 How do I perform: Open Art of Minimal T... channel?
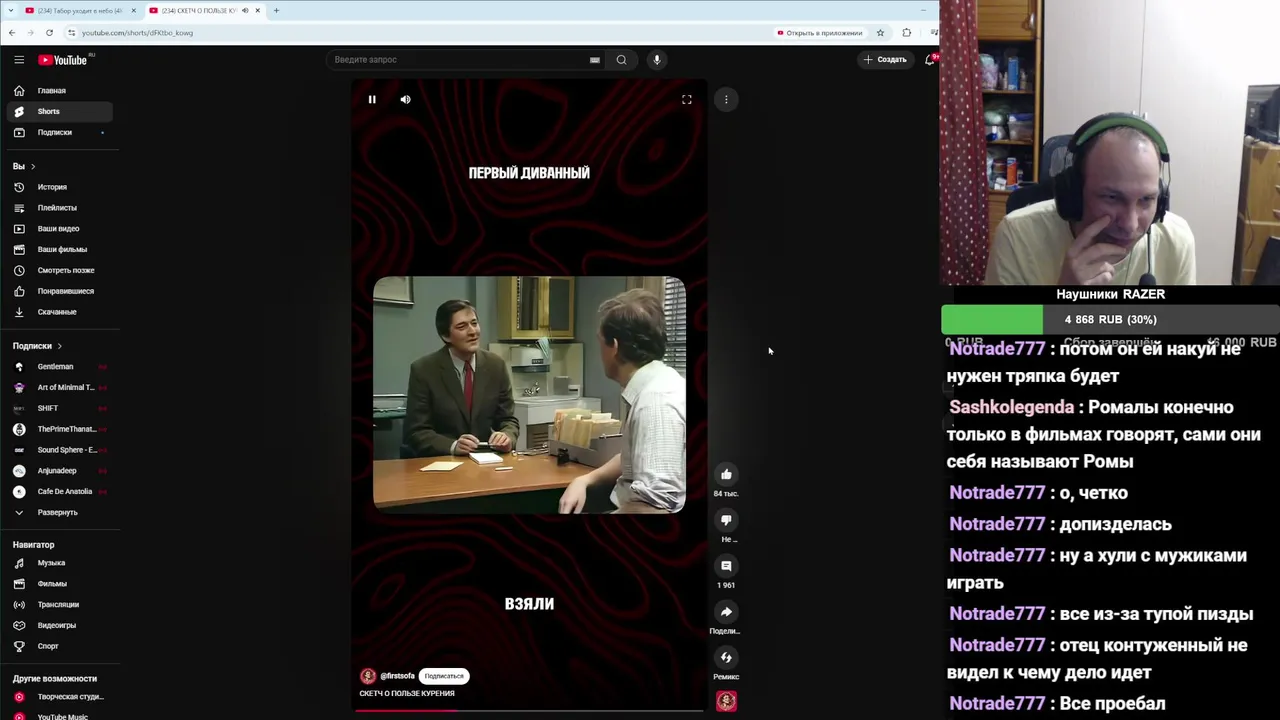(60, 387)
